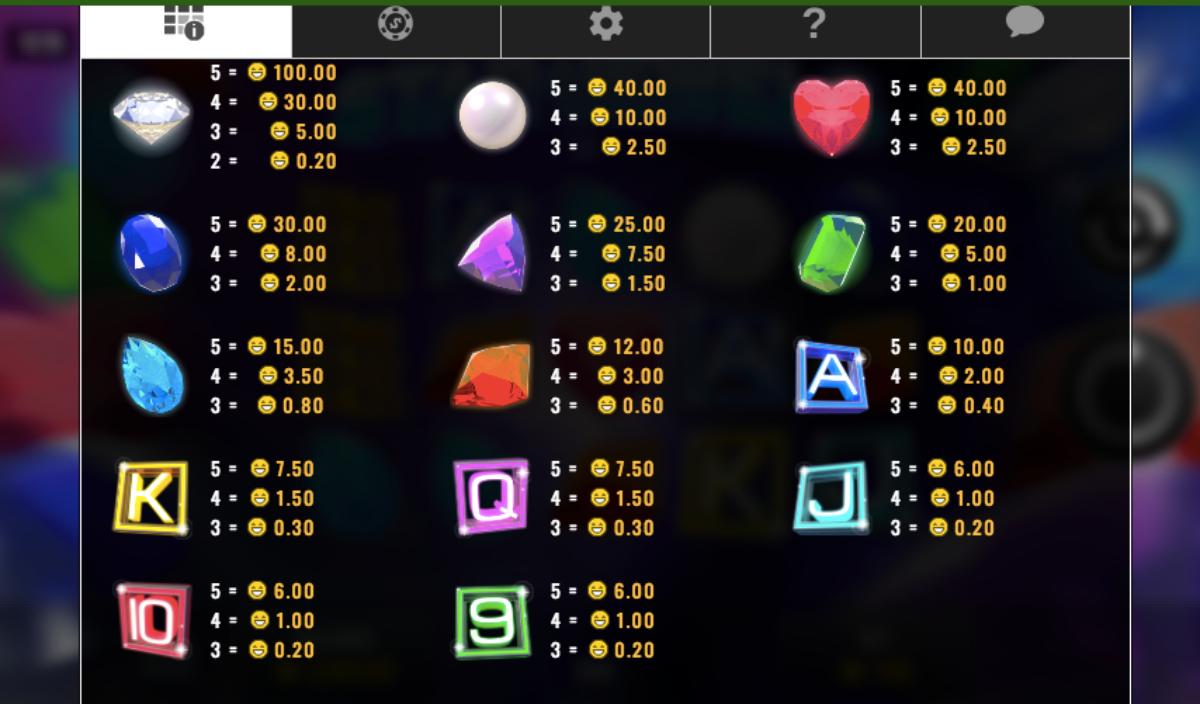Open the help question mark tab
The height and width of the screenshot is (704, 1200).
(815, 30)
